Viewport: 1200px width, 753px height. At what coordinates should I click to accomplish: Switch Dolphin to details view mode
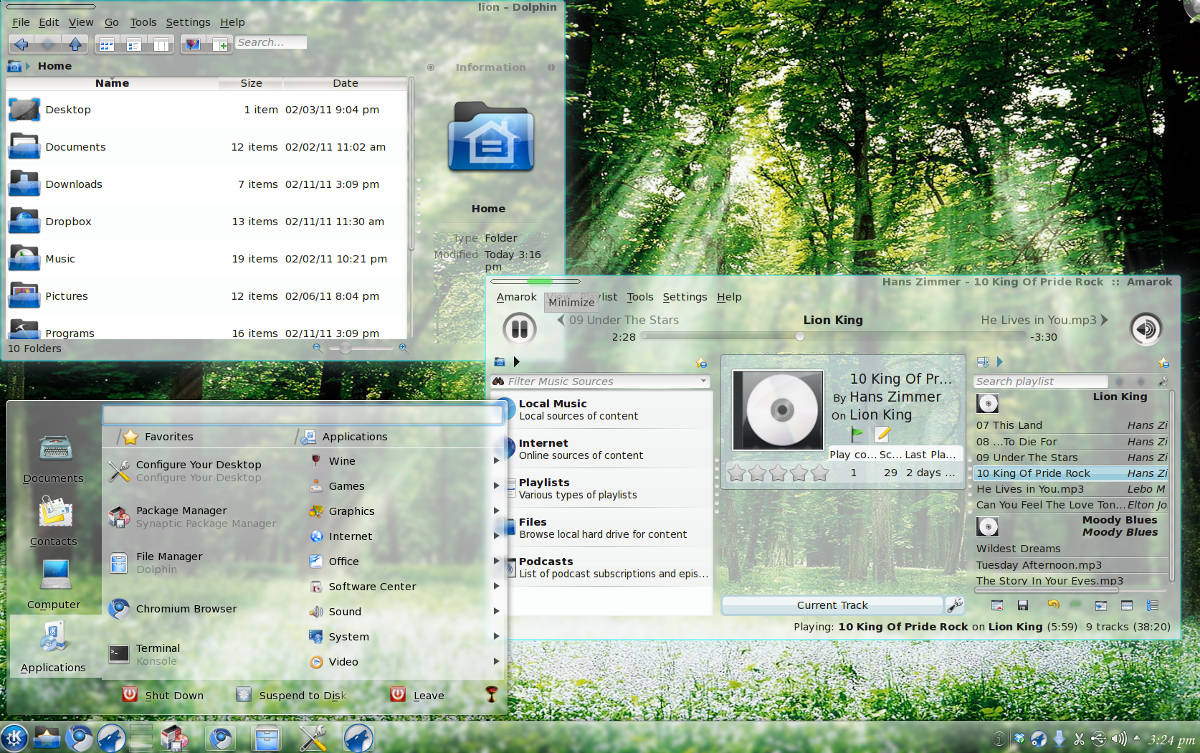pos(132,44)
